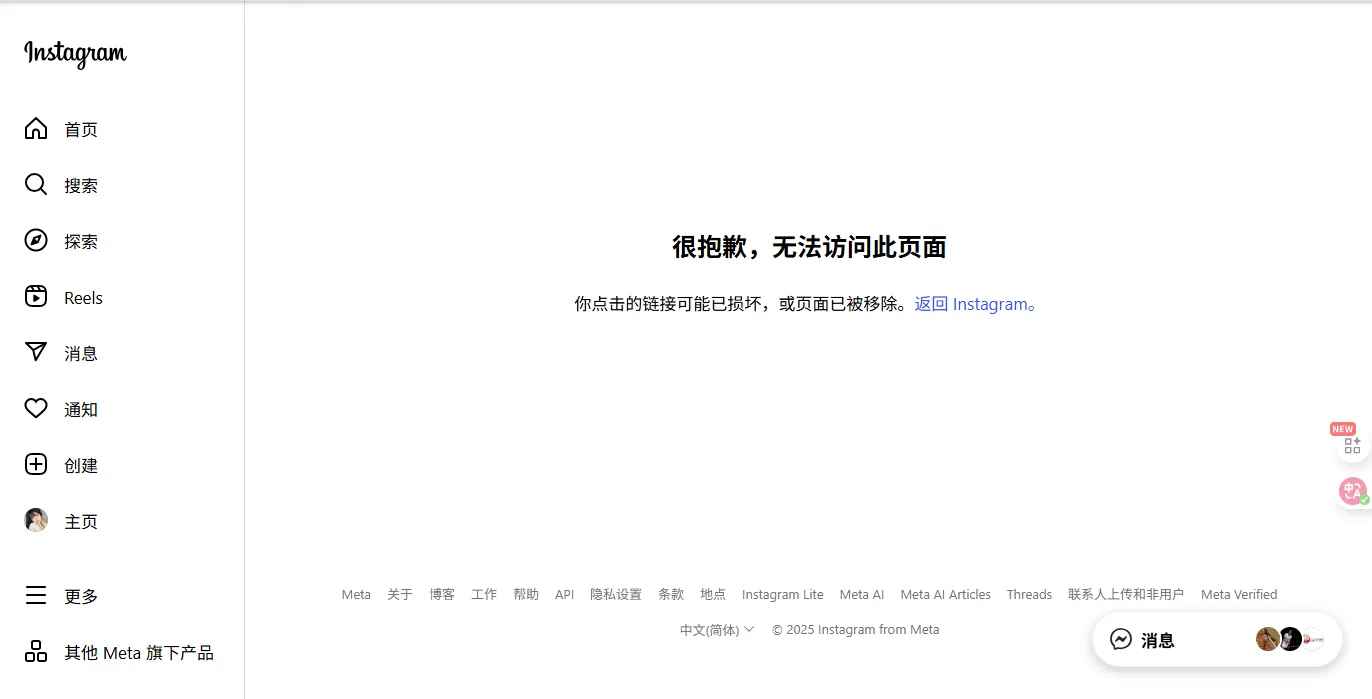Click the messages paper-plane icon
Image resolution: width=1372 pixels, height=699 pixels.
(36, 353)
